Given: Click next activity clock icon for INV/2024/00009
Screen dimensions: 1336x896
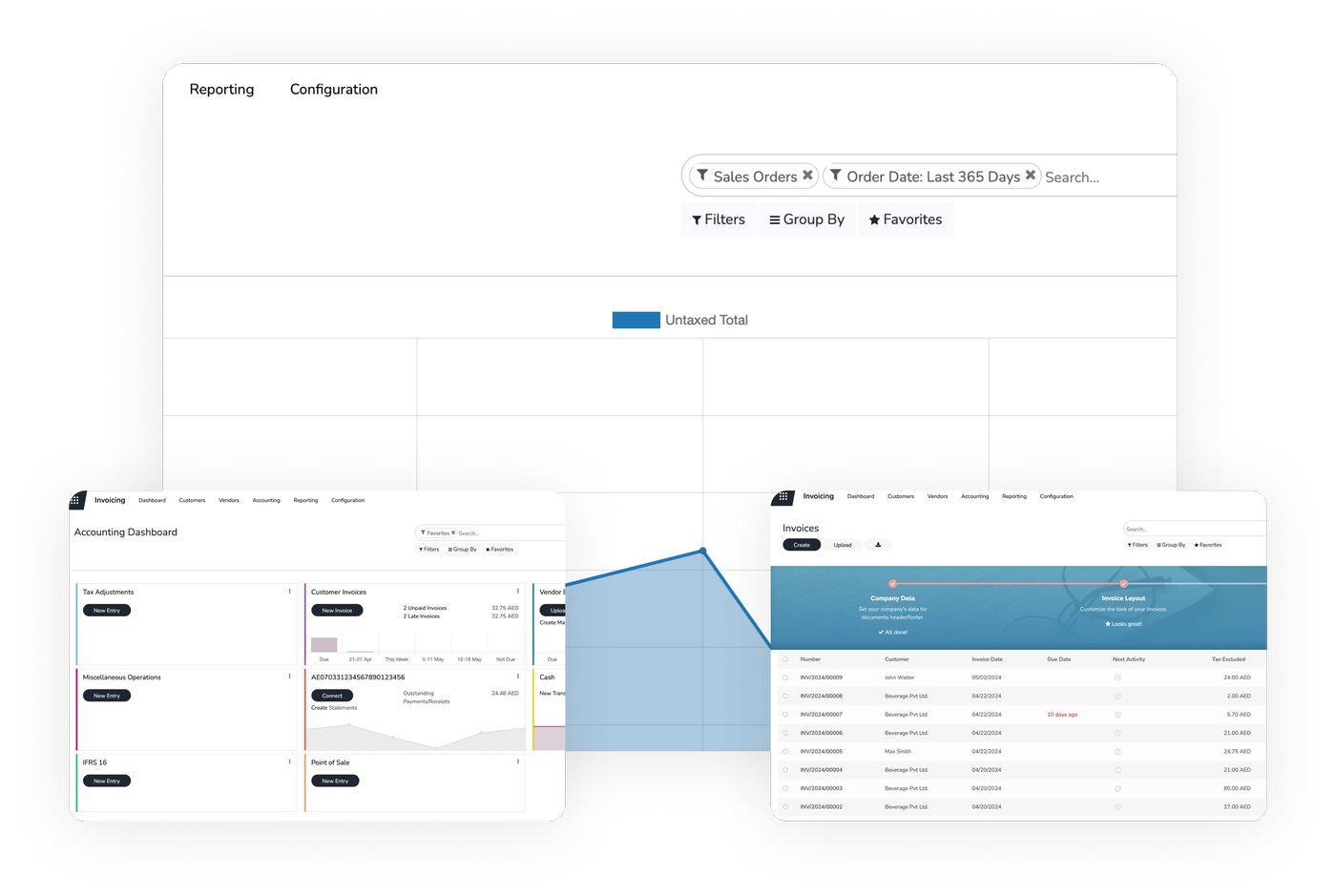Looking at the screenshot, I should [1117, 677].
